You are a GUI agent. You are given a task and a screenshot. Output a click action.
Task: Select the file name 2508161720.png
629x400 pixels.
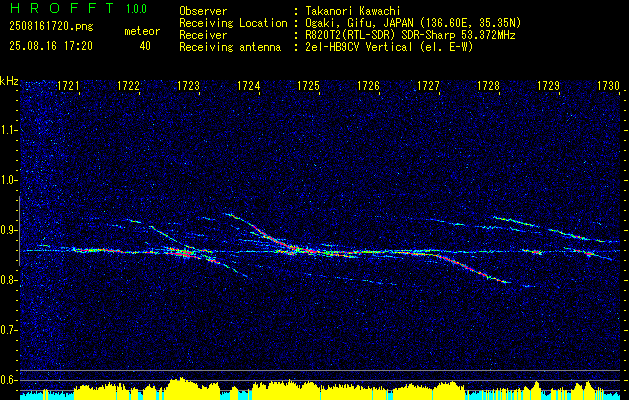(51, 27)
